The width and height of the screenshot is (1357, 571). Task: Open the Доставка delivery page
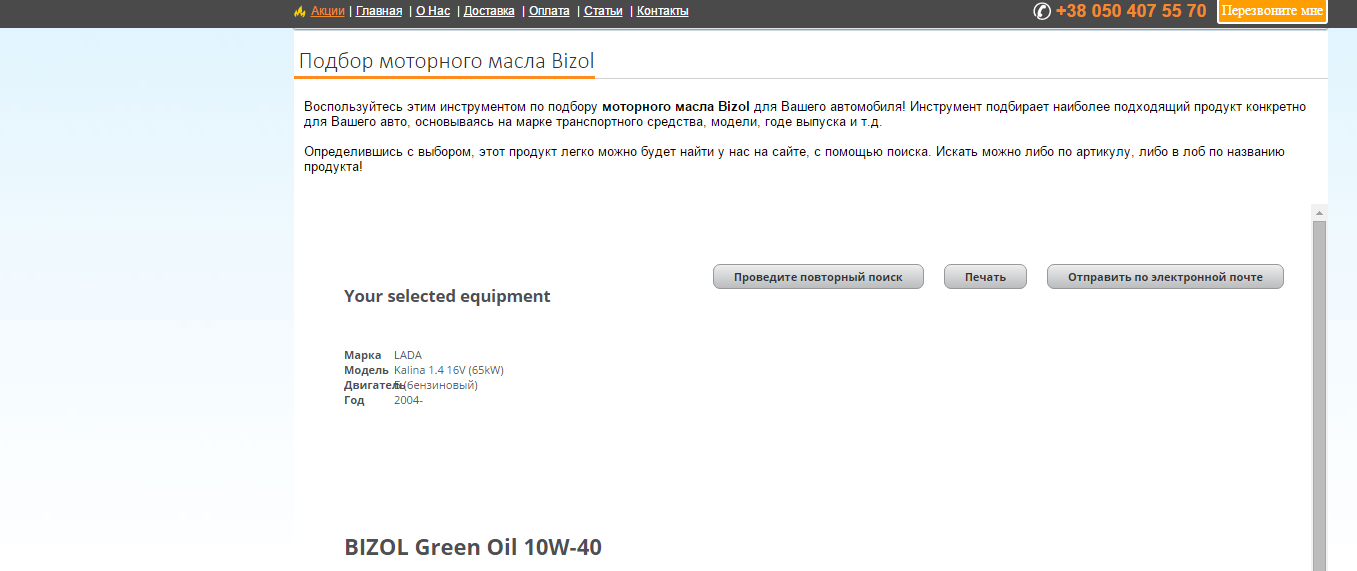(x=489, y=11)
